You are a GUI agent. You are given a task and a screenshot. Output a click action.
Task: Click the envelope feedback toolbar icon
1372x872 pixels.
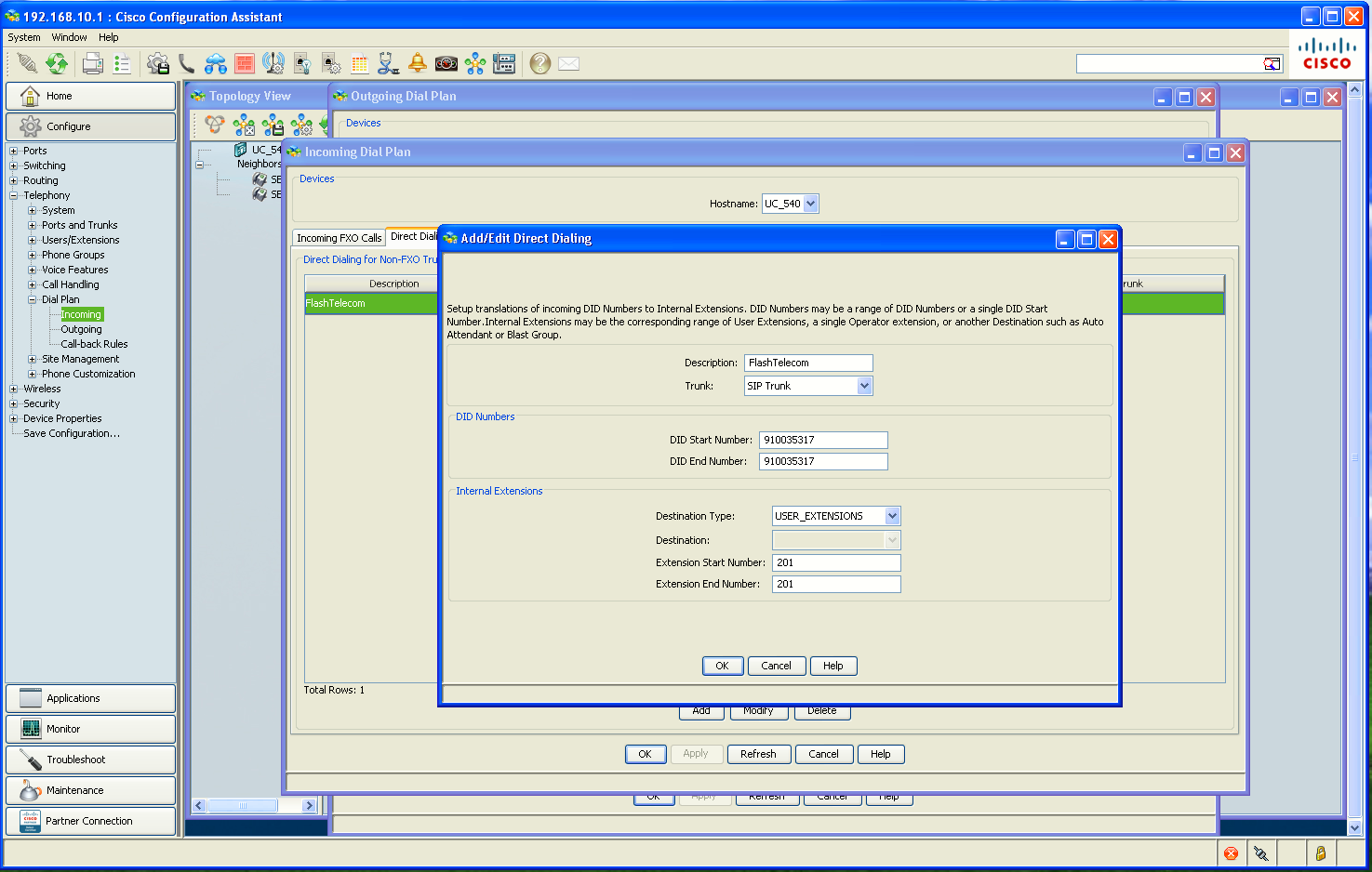[x=569, y=63]
